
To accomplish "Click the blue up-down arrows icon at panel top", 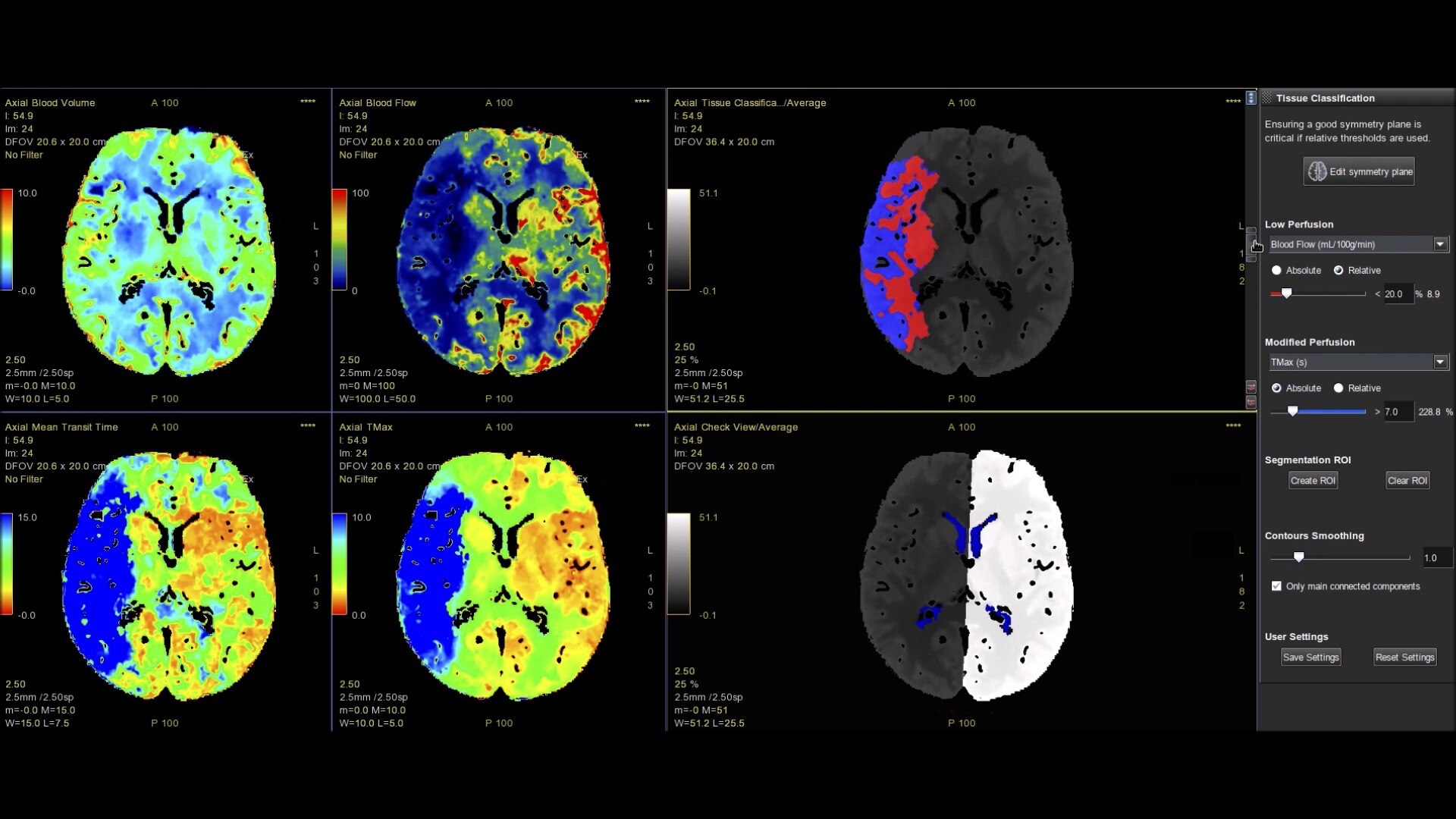I will [1251, 98].
